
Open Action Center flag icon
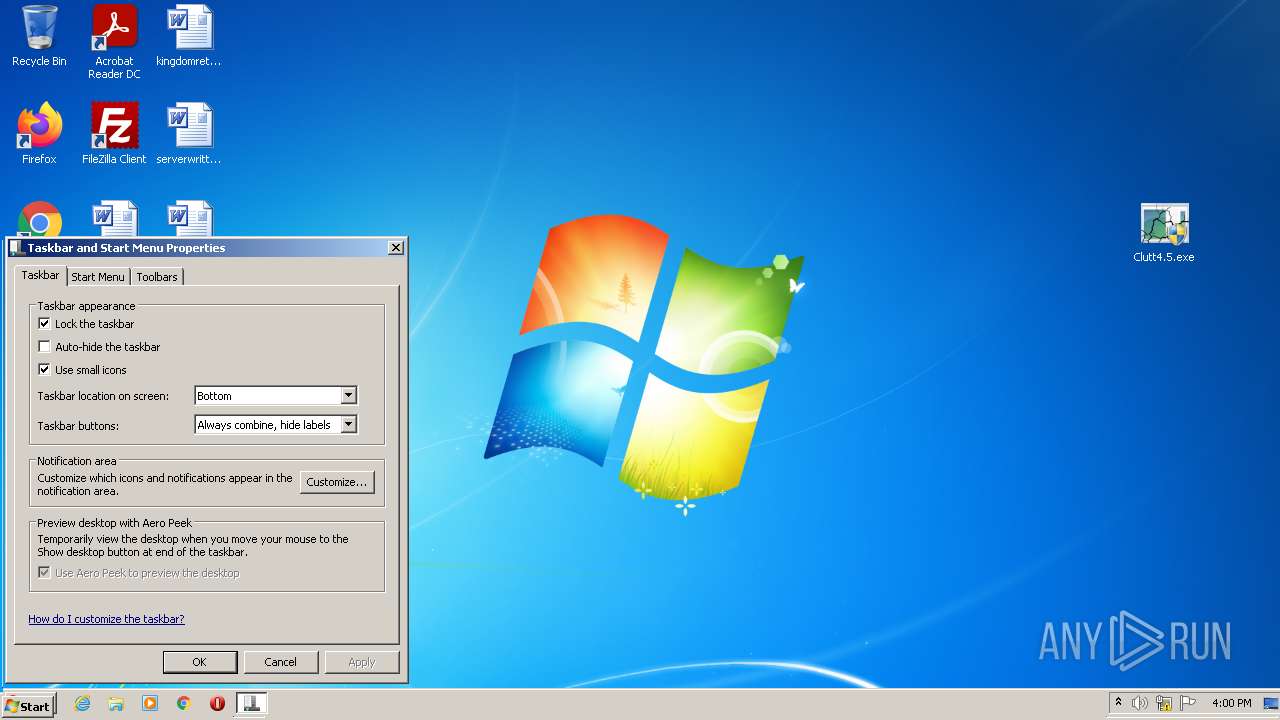tap(1188, 704)
